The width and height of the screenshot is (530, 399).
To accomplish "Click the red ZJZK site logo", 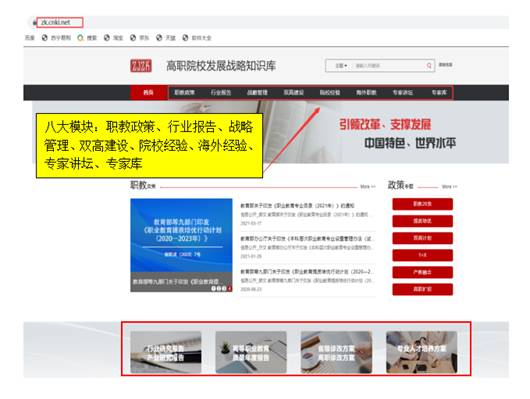I will tap(141, 66).
